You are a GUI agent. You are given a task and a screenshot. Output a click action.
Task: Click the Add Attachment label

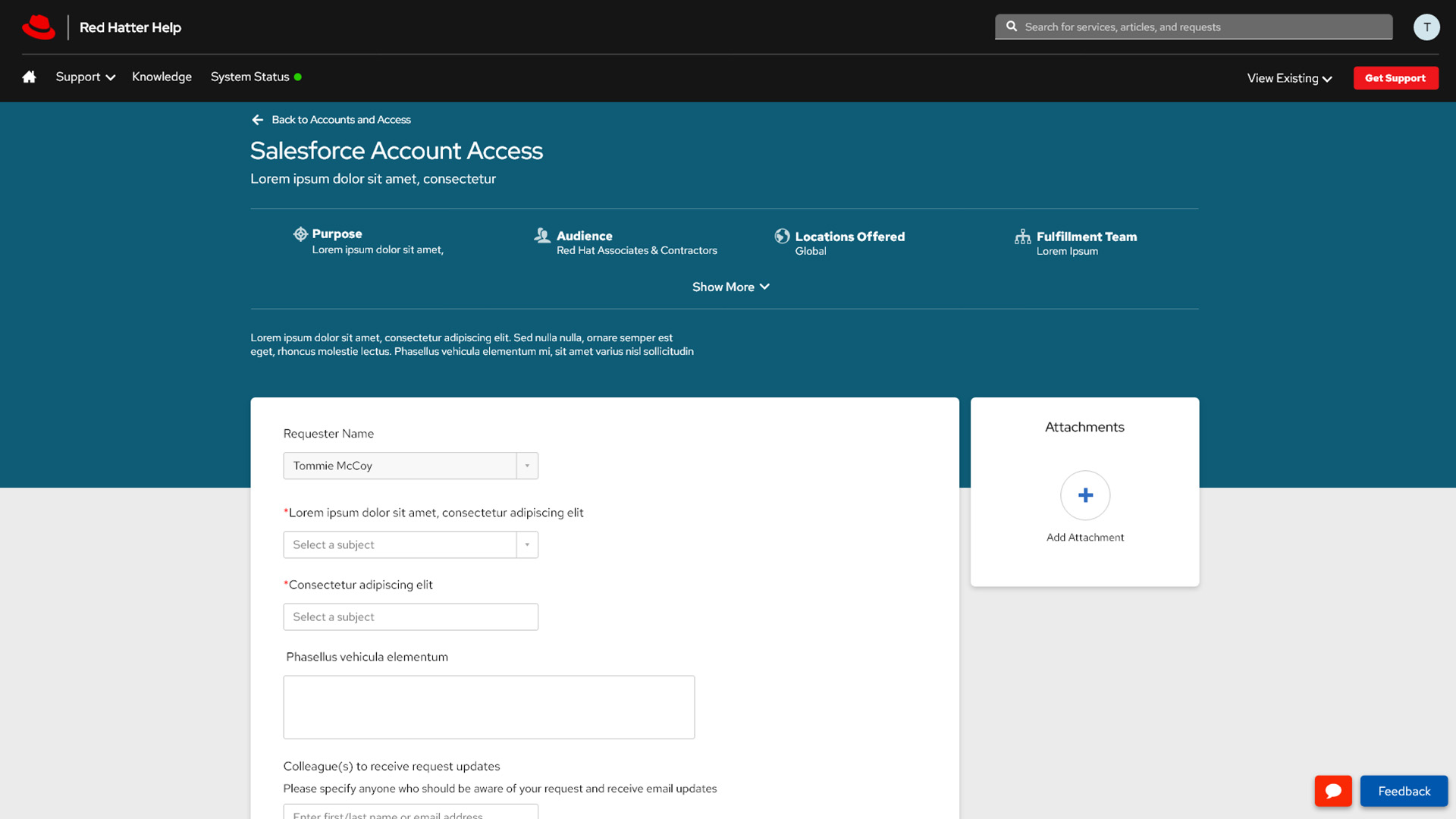[1085, 537]
